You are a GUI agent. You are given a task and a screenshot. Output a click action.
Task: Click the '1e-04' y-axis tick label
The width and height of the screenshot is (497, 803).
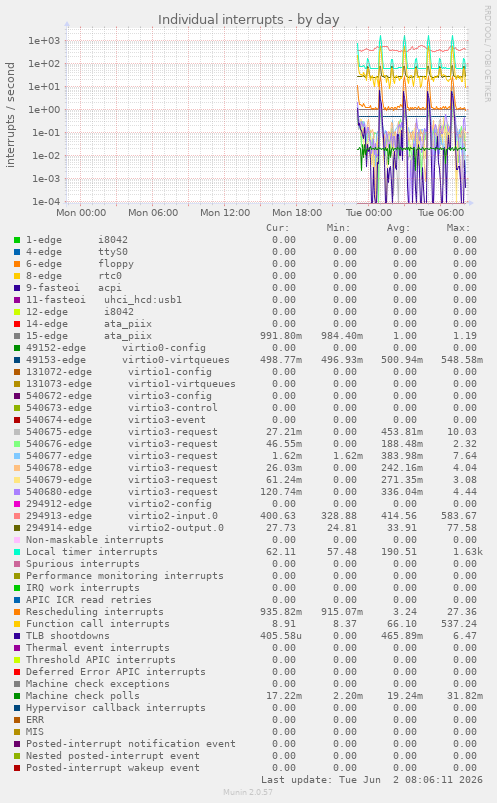[46, 202]
